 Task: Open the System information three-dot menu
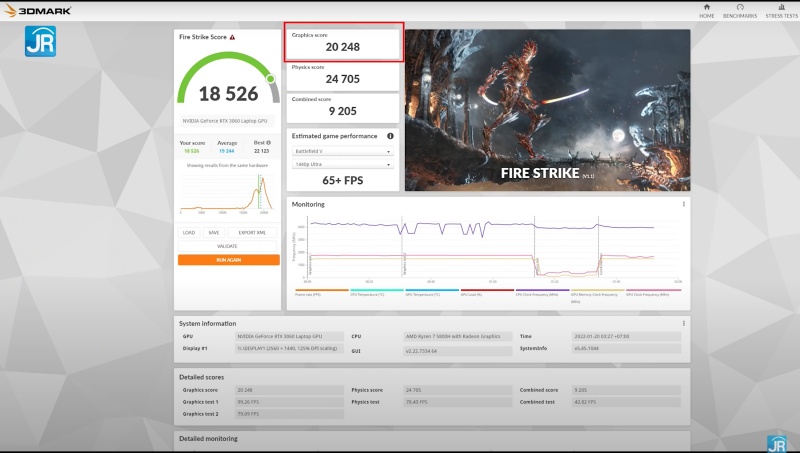[684, 323]
